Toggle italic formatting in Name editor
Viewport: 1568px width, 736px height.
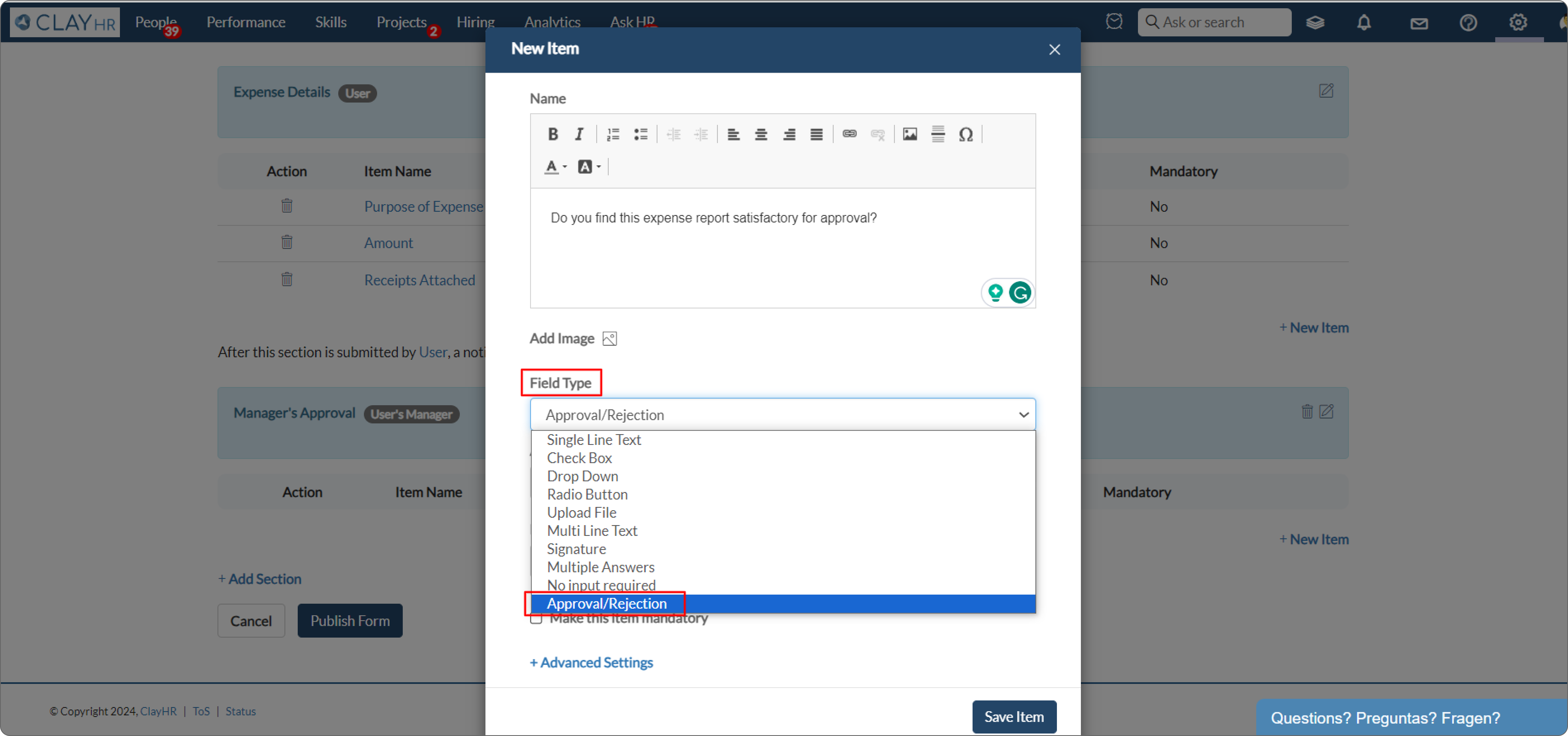(x=579, y=134)
